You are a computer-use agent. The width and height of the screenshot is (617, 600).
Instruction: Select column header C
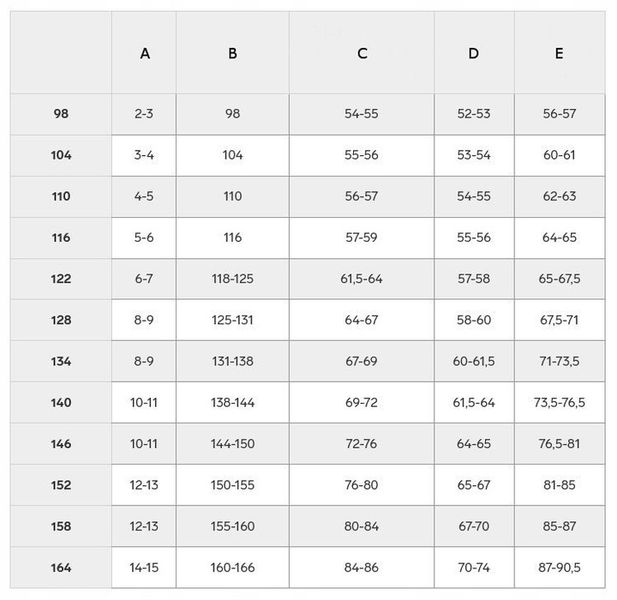click(x=362, y=53)
